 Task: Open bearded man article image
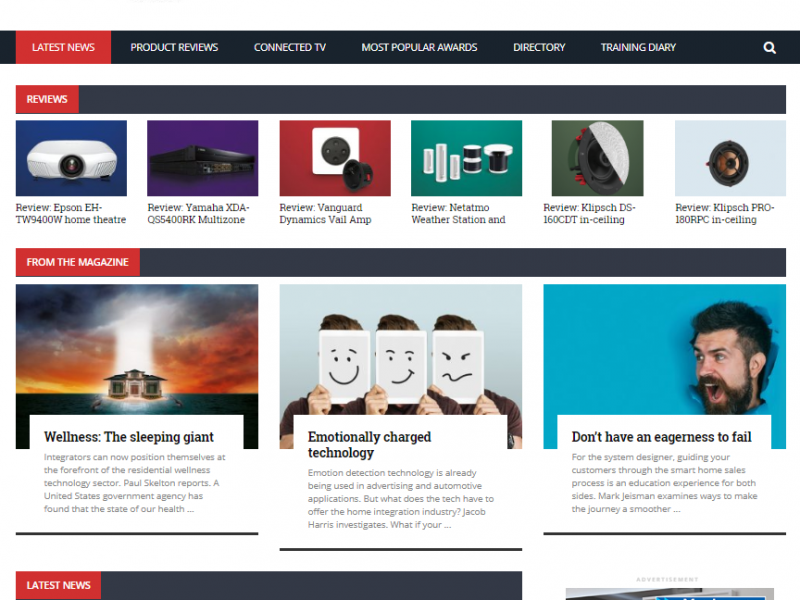664,349
